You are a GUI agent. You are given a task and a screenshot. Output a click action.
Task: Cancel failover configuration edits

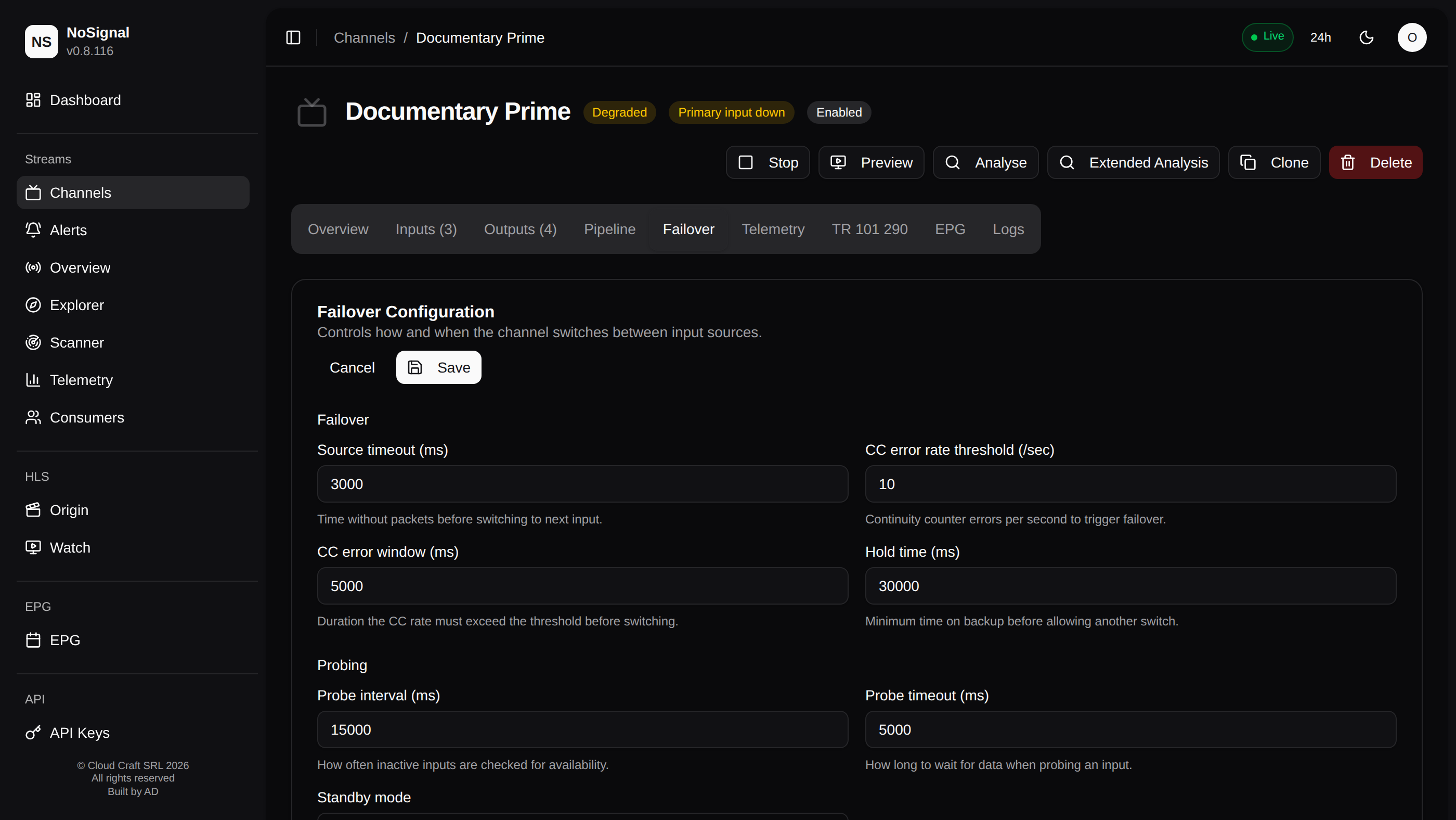[352, 367]
